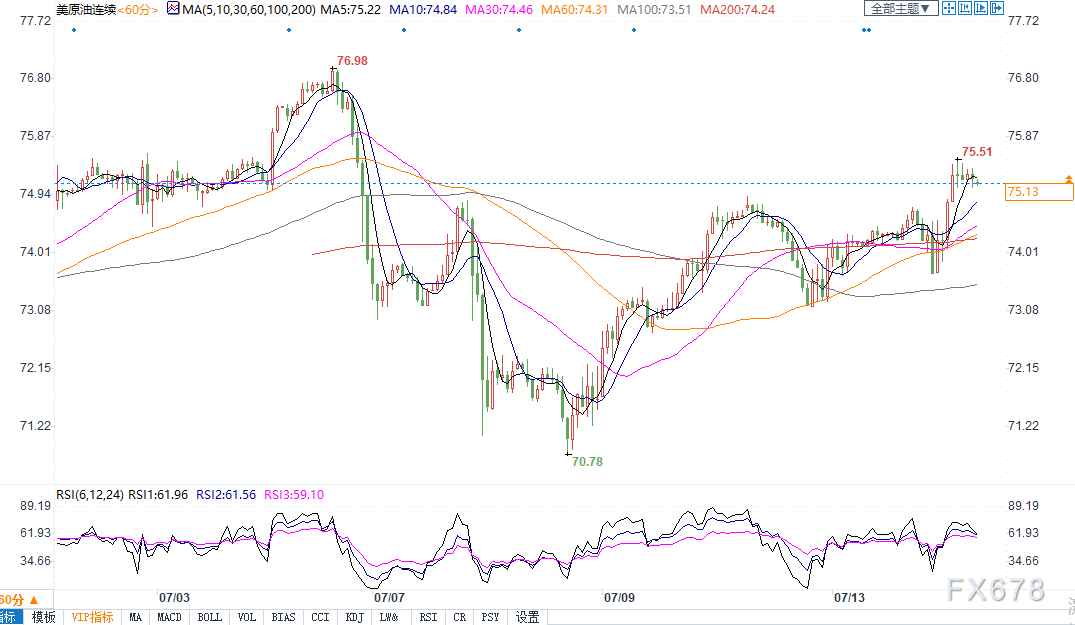Switch to the KDJ indicator tab
The width and height of the screenshot is (1075, 625).
coord(354,617)
